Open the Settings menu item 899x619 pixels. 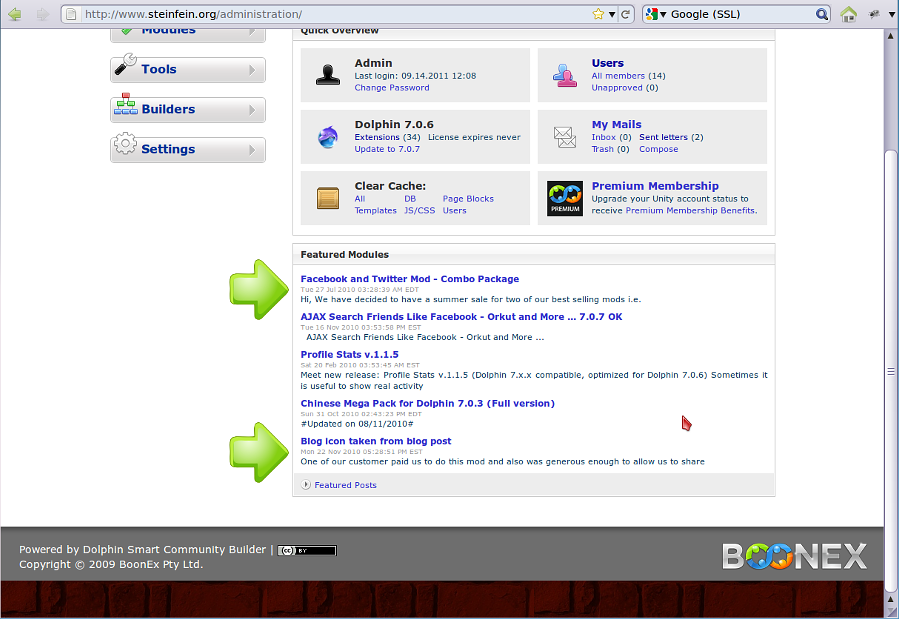click(188, 150)
